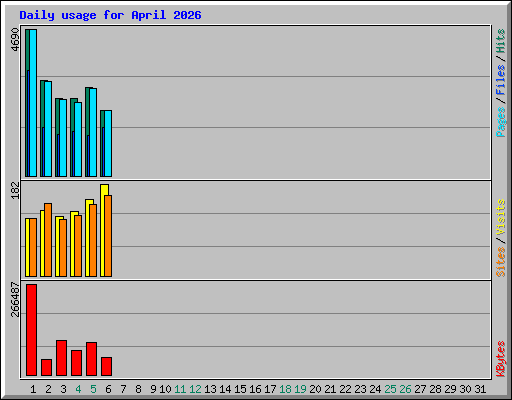Click day 1 orange sites bar

pos(33,248)
